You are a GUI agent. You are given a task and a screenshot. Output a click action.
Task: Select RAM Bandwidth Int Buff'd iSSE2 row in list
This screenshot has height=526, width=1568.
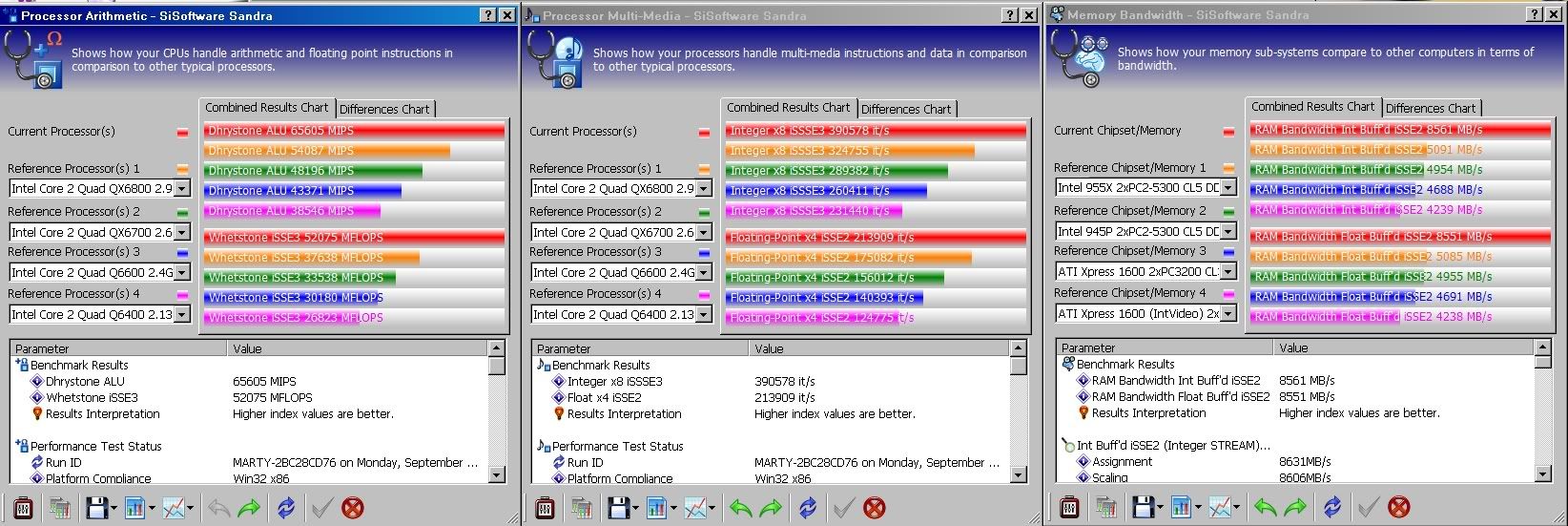click(x=1296, y=381)
